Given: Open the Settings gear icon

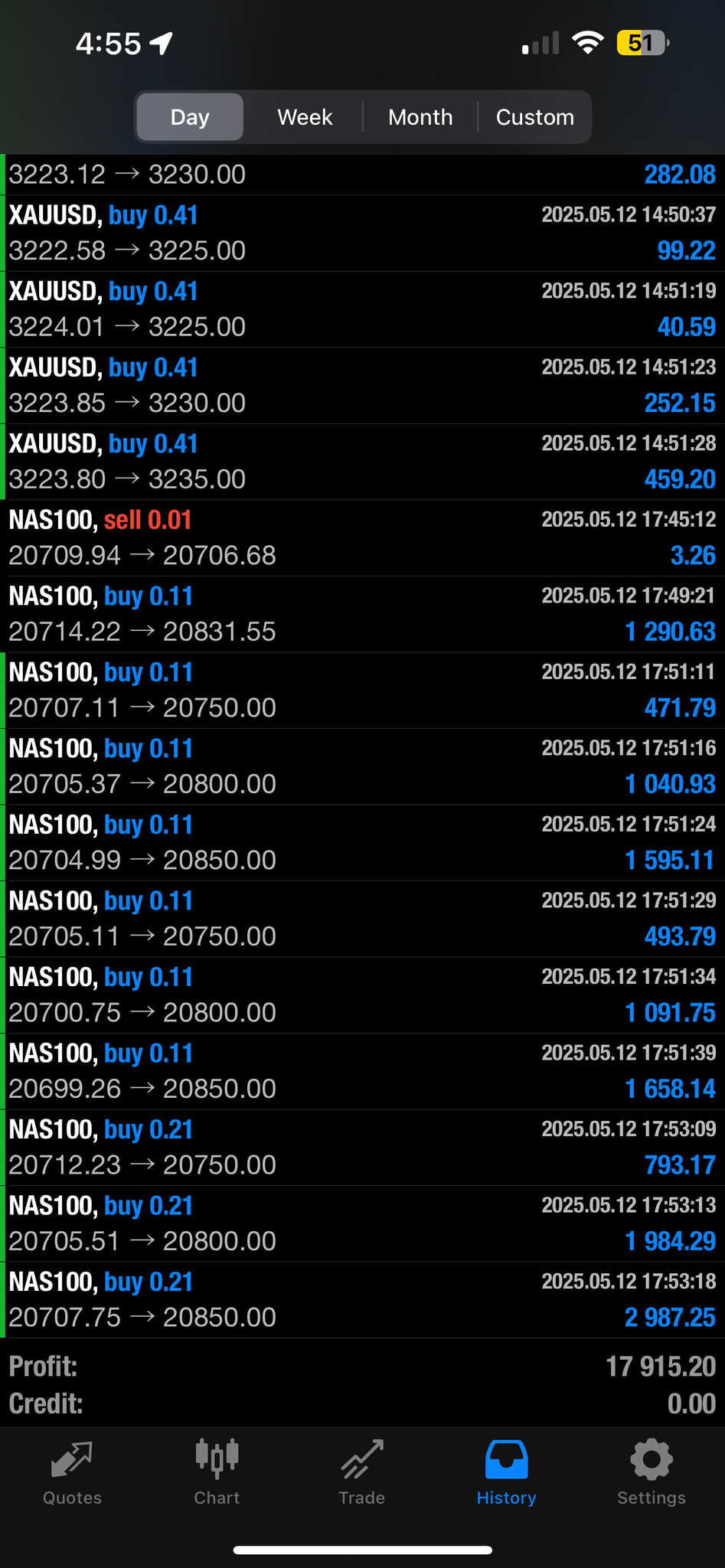Looking at the screenshot, I should (651, 1459).
